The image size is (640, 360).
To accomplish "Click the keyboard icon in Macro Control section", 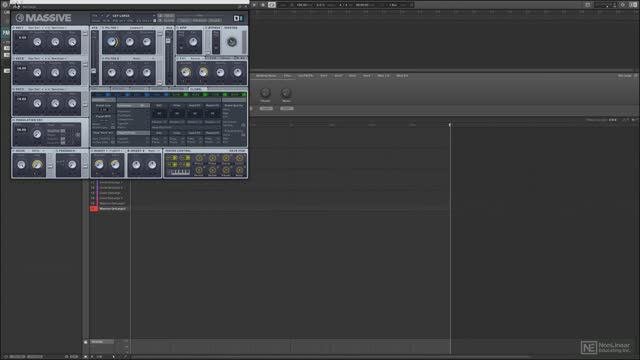I will click(180, 172).
